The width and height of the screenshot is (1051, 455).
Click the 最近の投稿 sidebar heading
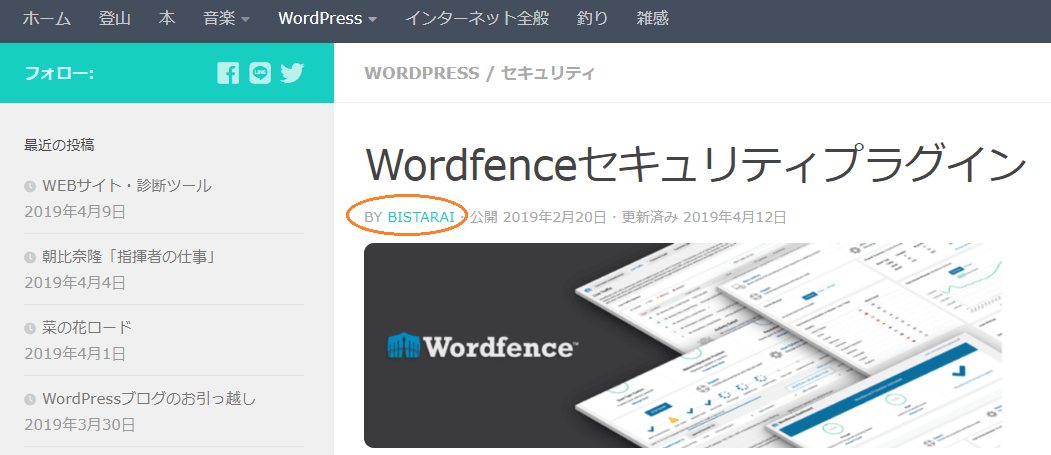tap(59, 145)
